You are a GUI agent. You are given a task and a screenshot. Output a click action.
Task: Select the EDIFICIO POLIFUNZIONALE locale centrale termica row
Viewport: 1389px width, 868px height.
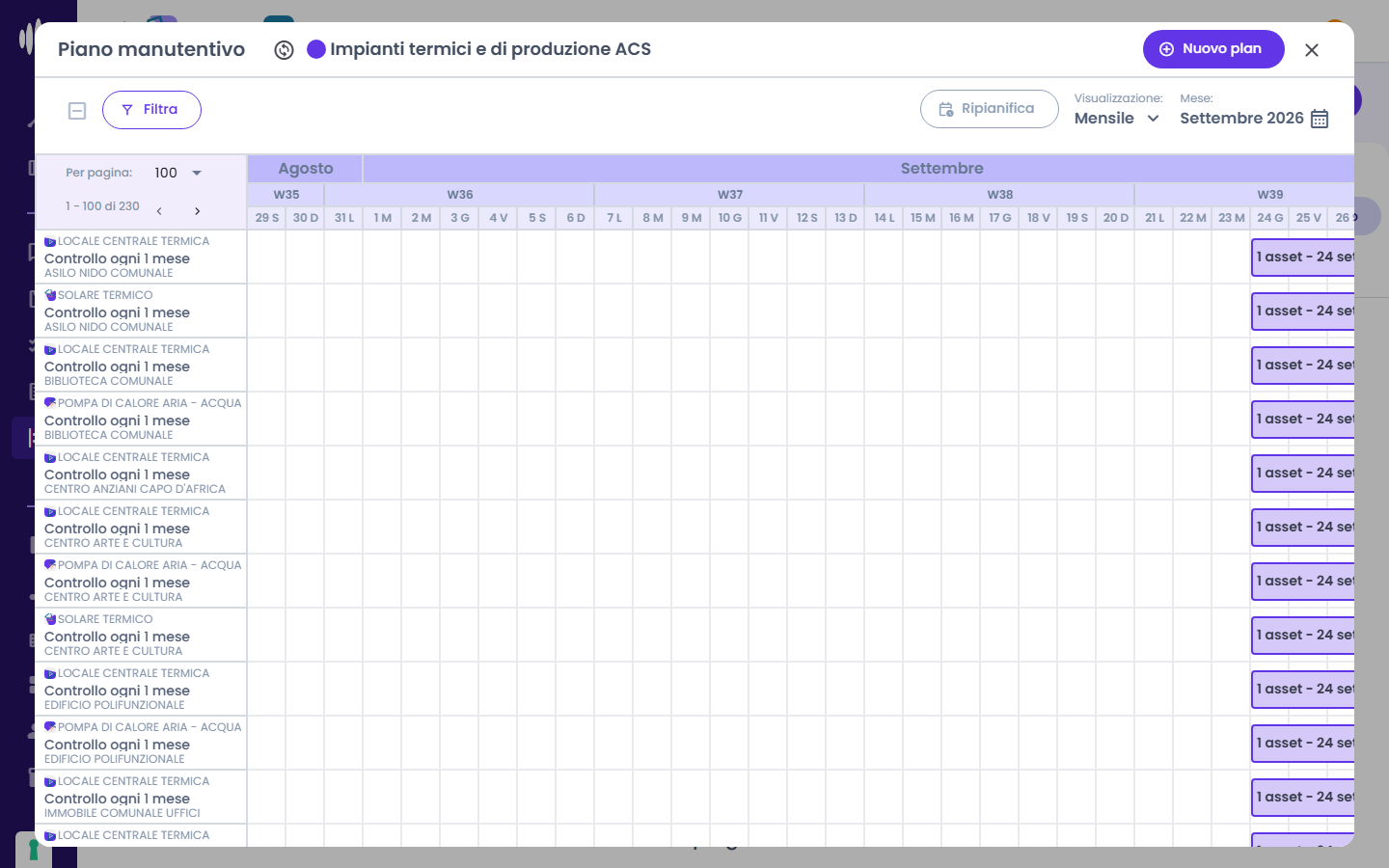coord(141,690)
